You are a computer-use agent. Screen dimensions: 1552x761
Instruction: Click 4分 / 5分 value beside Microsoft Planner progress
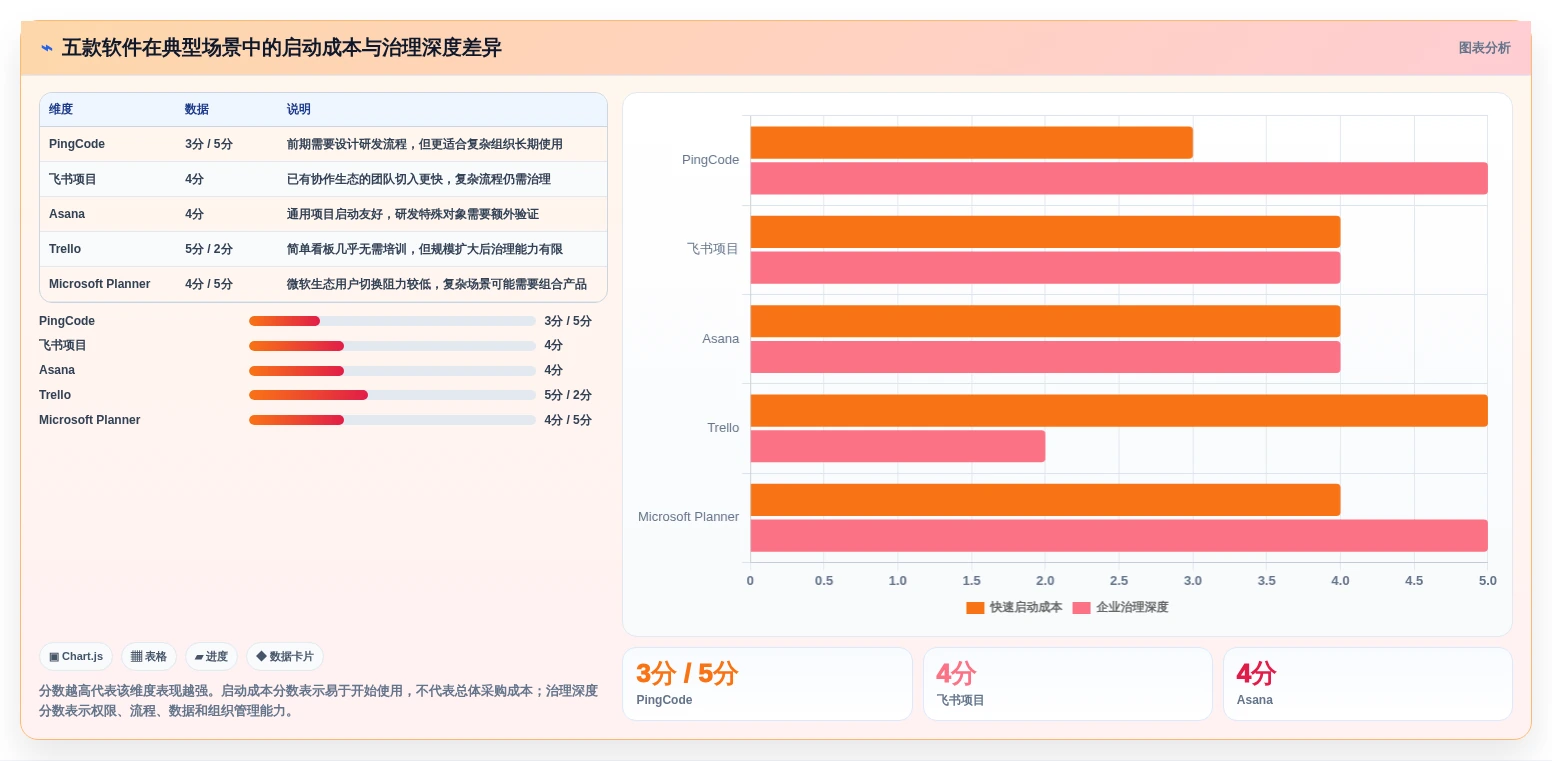[x=568, y=420]
